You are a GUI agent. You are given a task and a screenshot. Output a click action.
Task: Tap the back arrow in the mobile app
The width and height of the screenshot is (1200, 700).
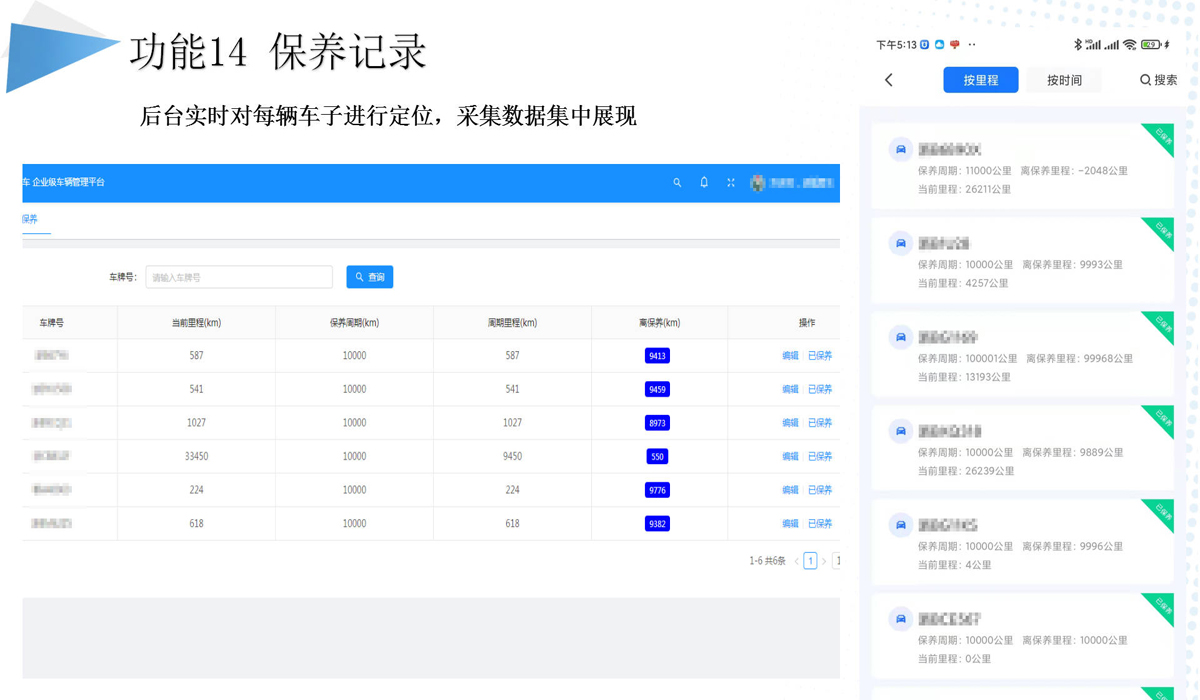point(889,80)
